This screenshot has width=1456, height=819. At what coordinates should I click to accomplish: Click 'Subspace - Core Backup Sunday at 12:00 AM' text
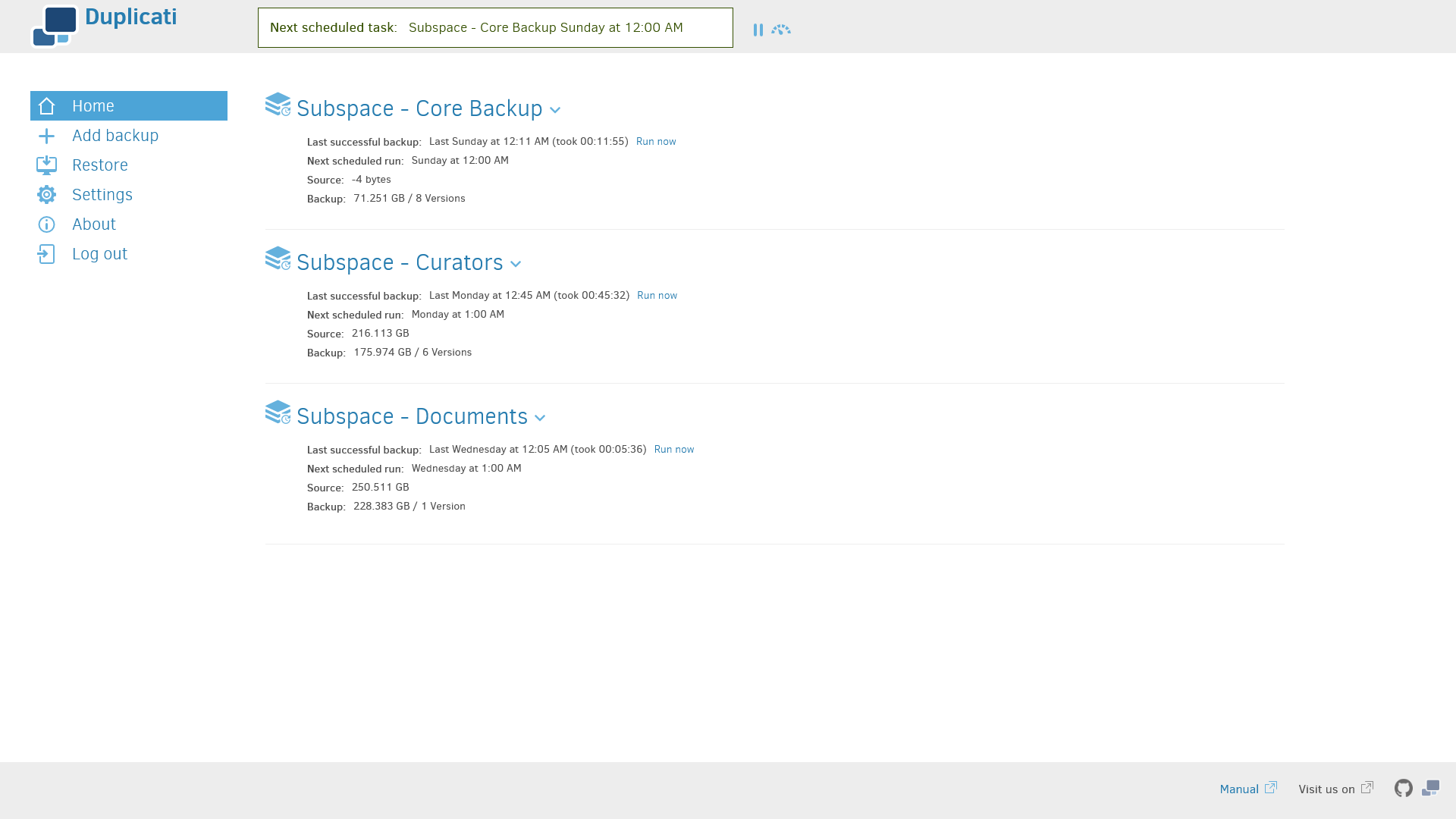coord(546,28)
